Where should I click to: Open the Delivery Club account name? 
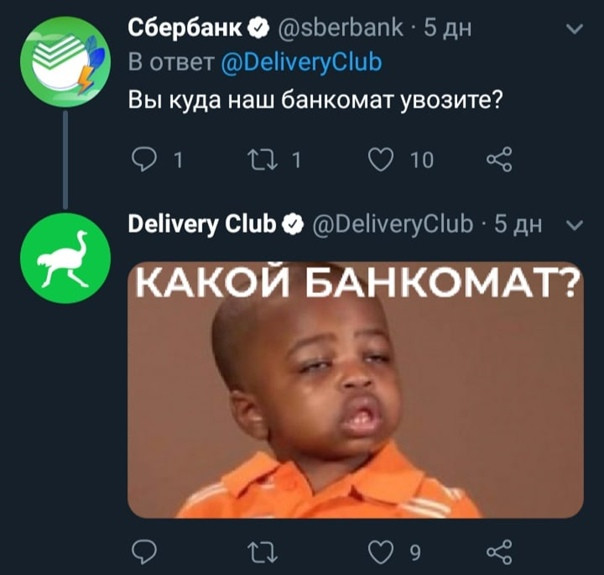pos(202,224)
